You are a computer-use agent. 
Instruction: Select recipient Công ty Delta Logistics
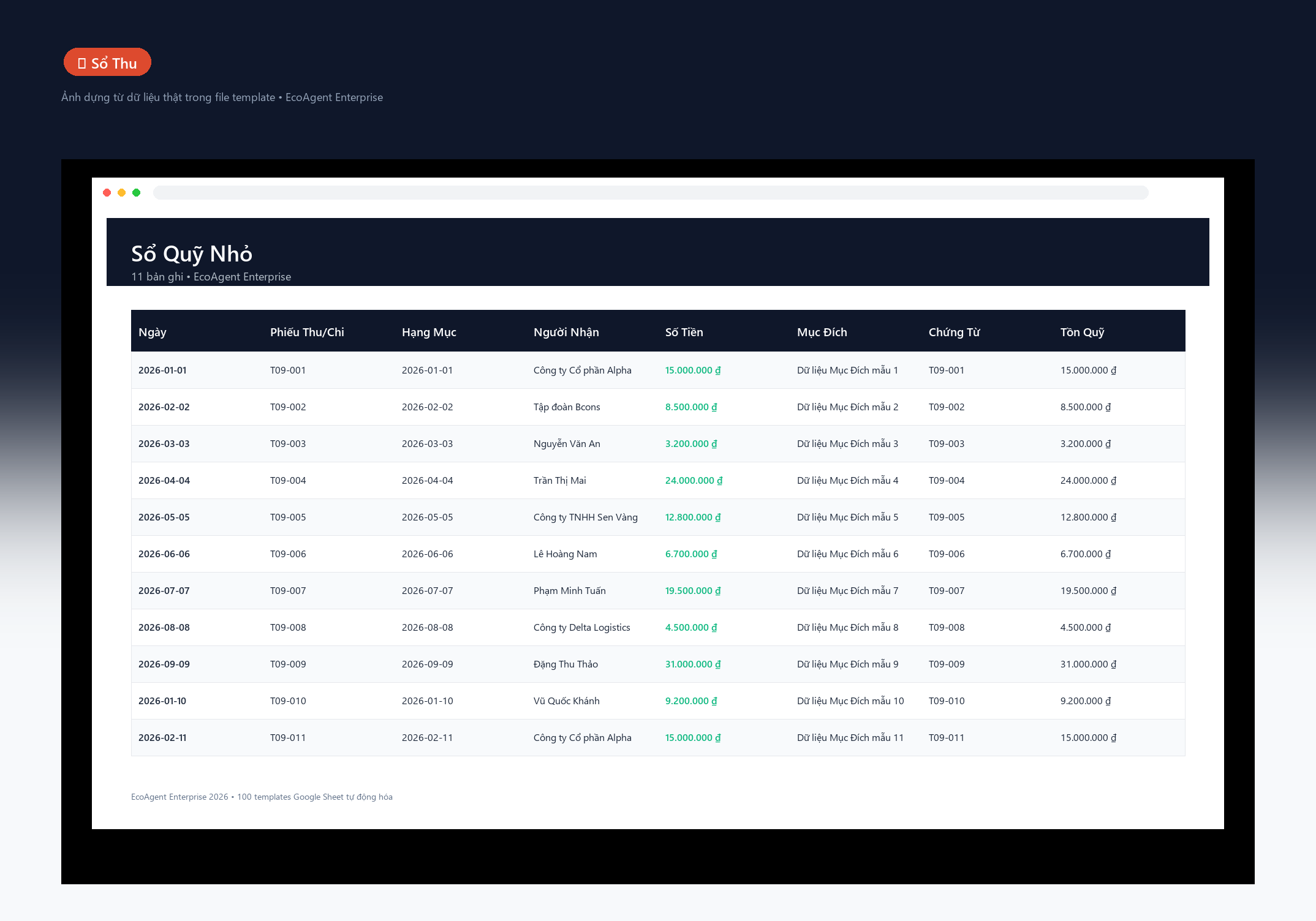(x=582, y=627)
